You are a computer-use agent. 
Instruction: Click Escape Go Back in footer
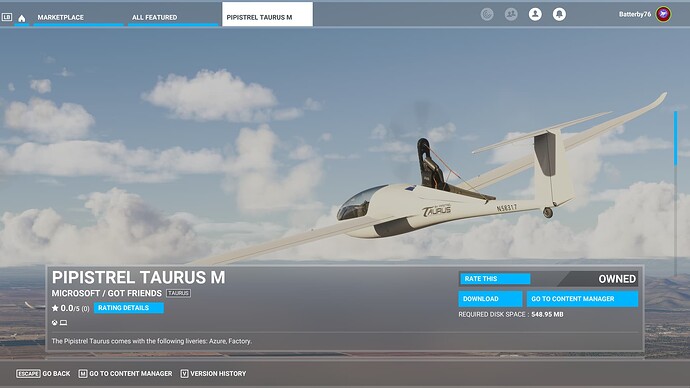coord(43,373)
